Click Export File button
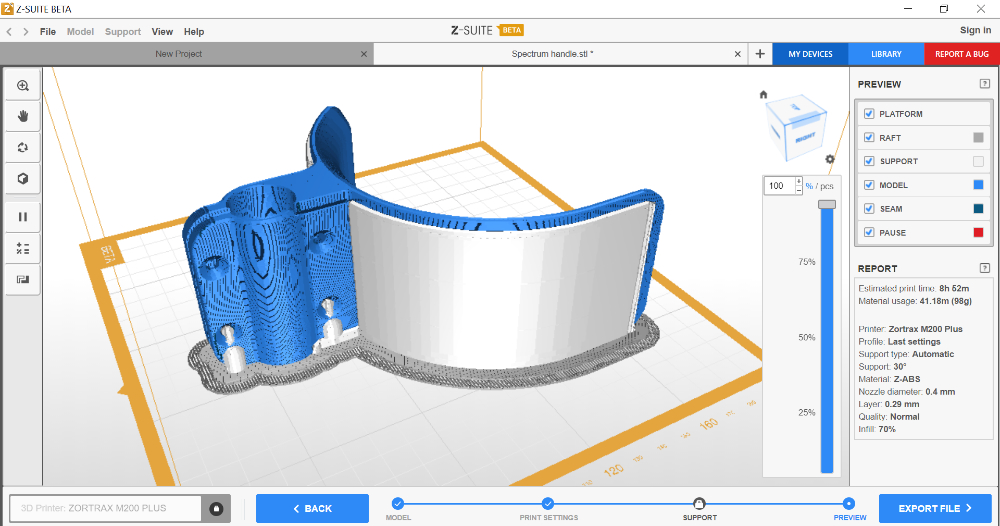 tap(935, 508)
